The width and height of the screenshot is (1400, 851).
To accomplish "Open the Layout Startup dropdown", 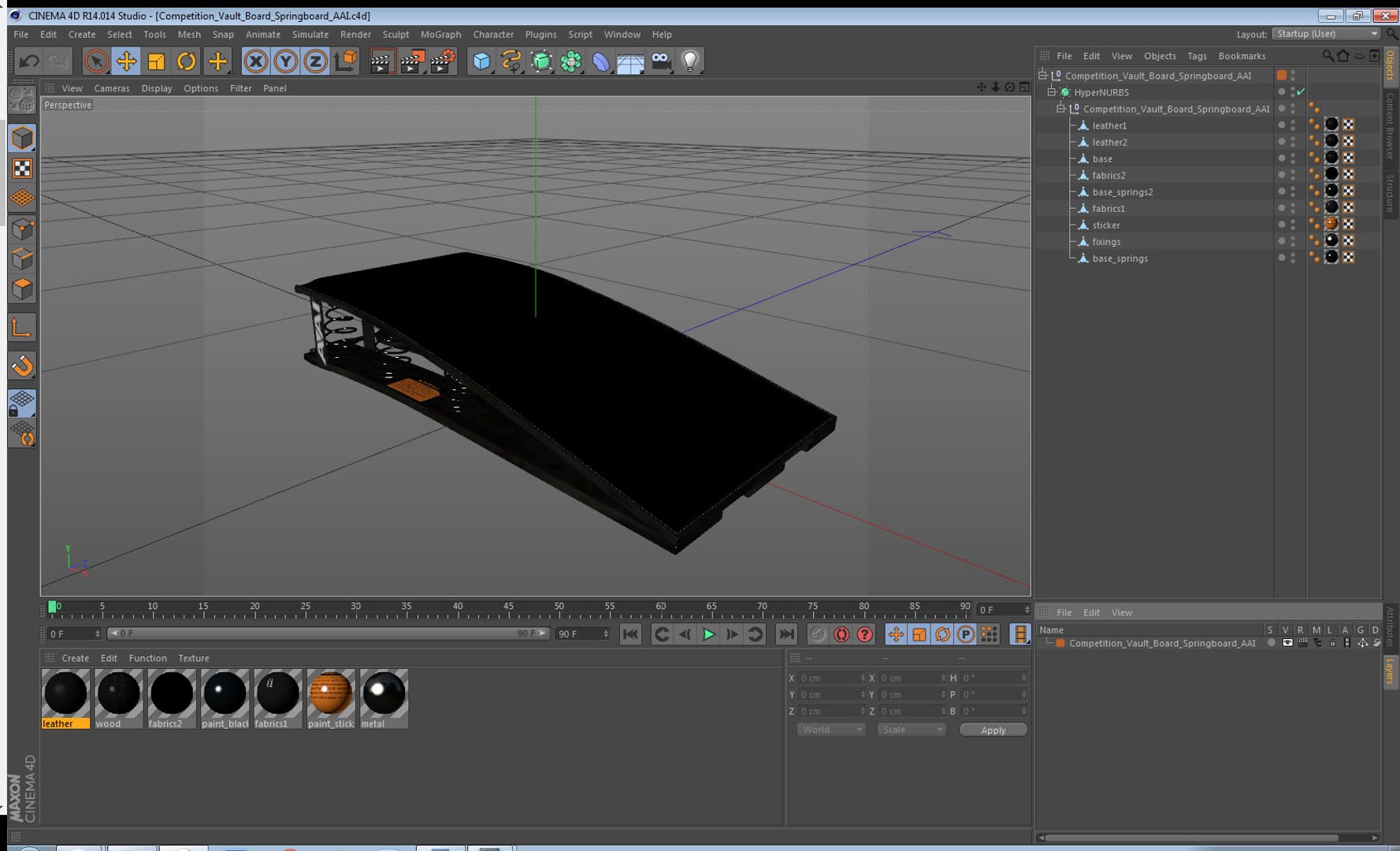I will [1327, 34].
